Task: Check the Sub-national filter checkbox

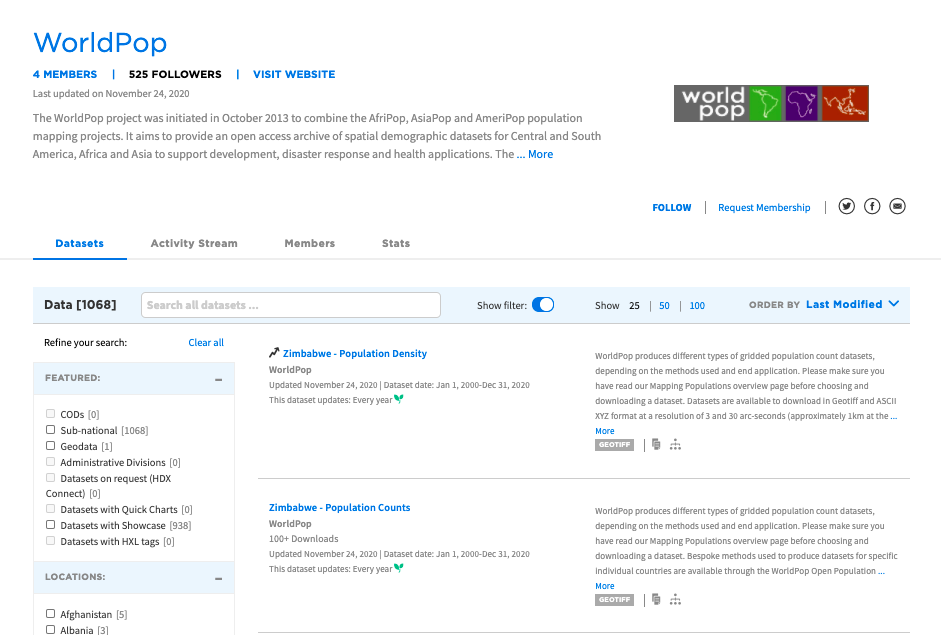Action: pyautogui.click(x=51, y=431)
